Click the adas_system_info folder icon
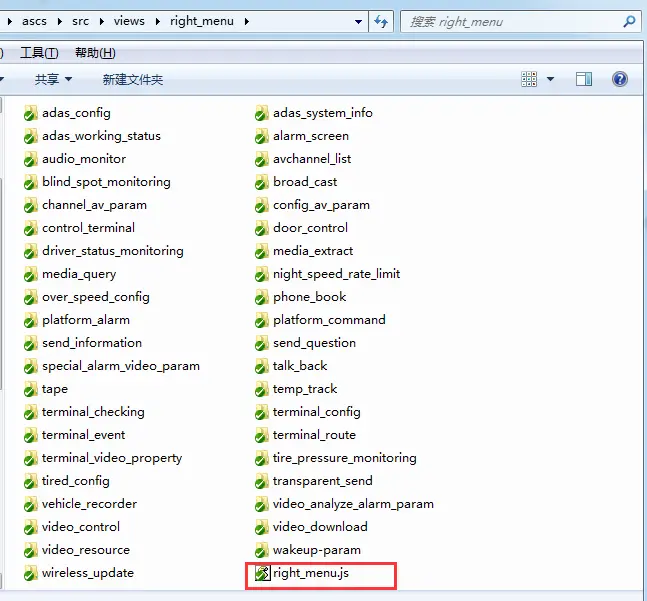The image size is (647, 601). click(x=262, y=113)
